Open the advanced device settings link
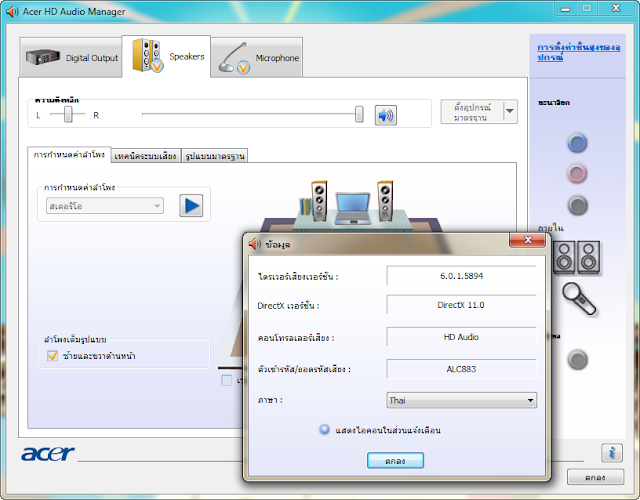The width and height of the screenshot is (640, 500). 578,52
